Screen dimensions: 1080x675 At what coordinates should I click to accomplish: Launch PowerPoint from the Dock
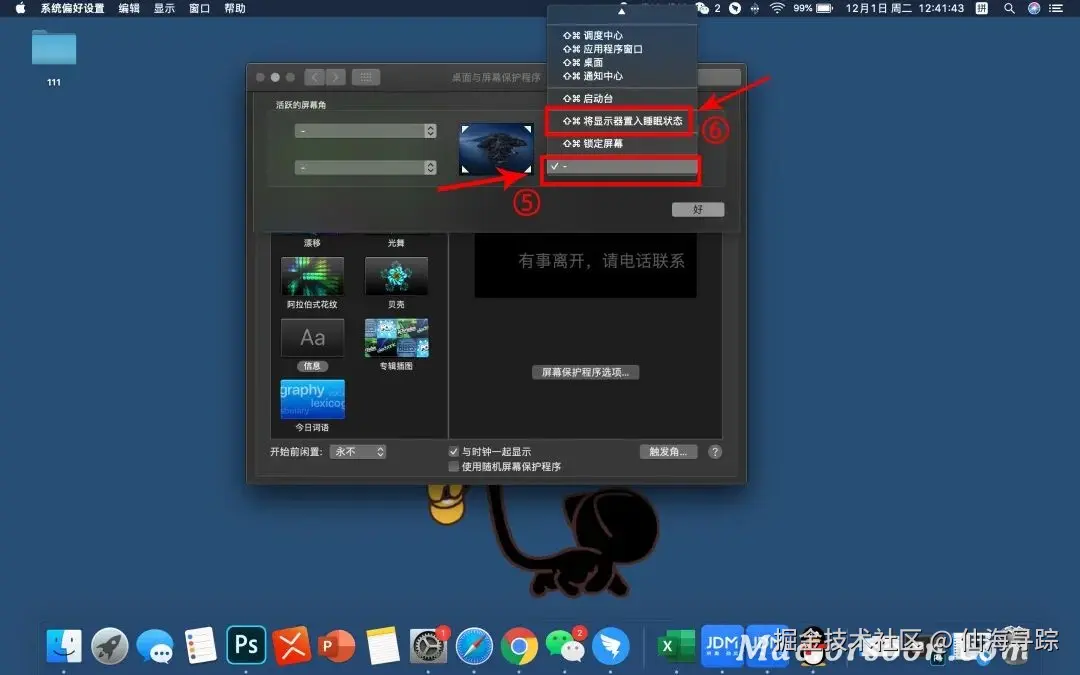pos(337,646)
